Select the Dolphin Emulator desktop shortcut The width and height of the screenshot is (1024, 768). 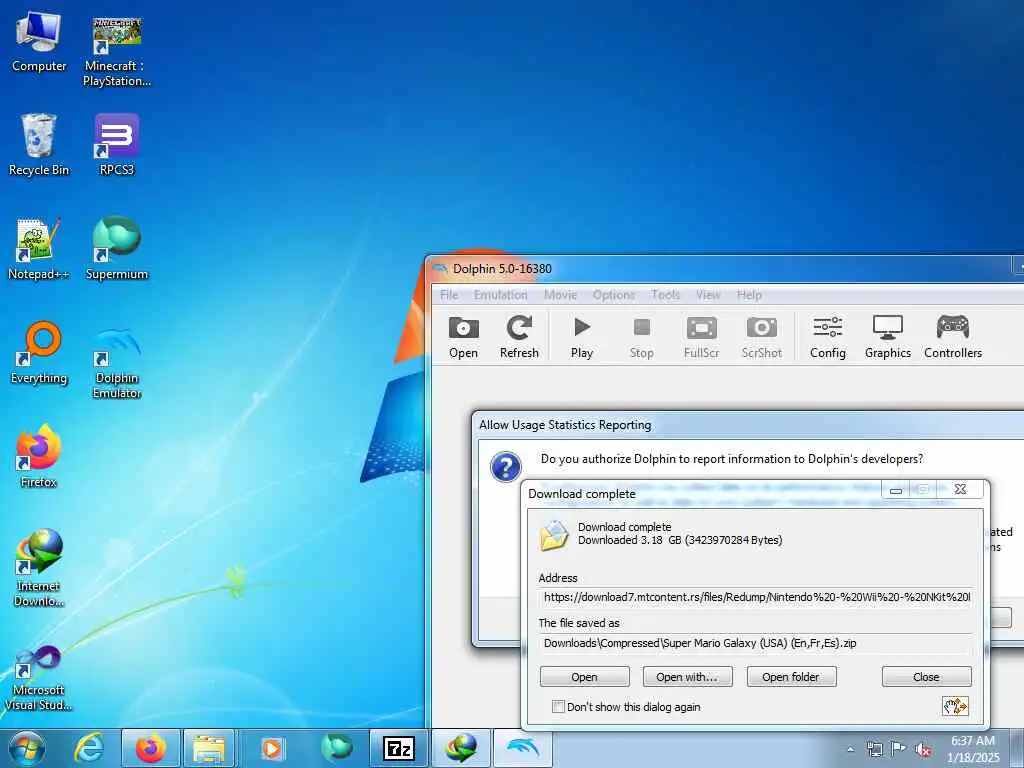(117, 362)
